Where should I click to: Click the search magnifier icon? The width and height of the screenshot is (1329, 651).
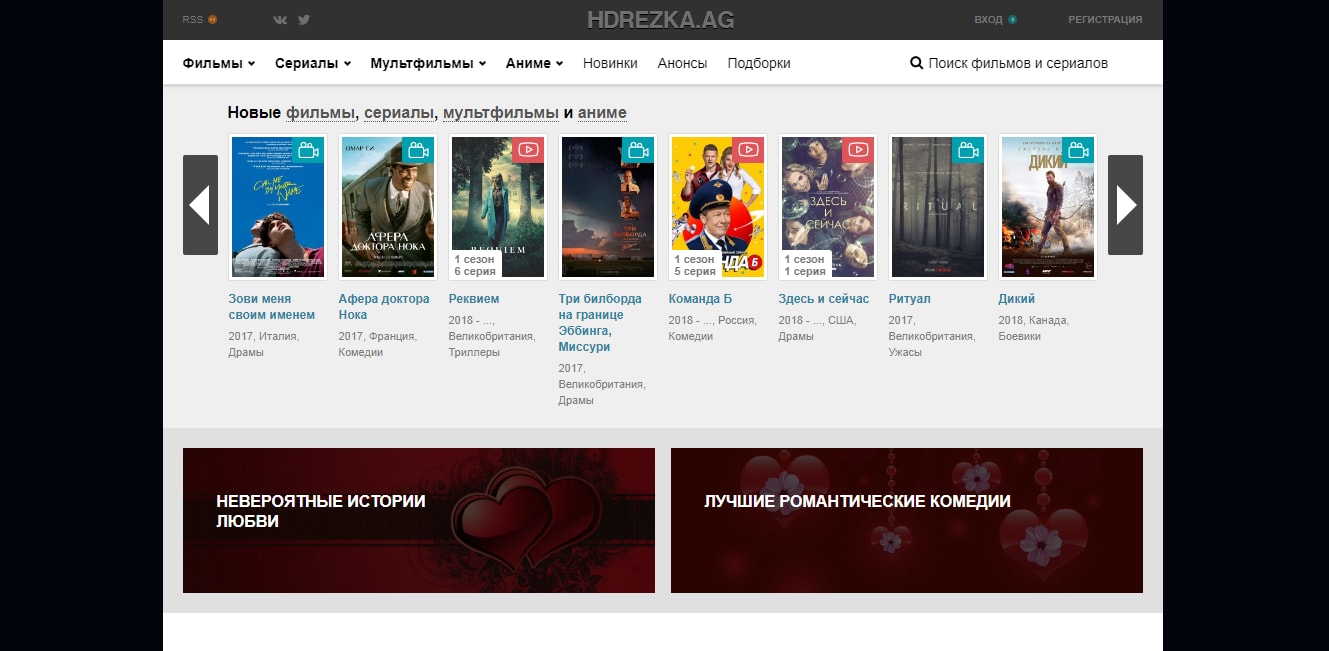click(916, 63)
